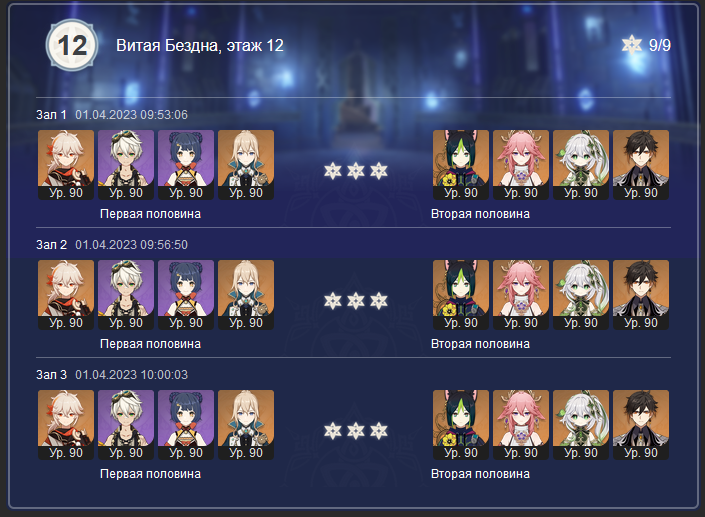Click Kazuha portrait in Chamber 3
Screen dimensions: 705x517
coord(66,424)
